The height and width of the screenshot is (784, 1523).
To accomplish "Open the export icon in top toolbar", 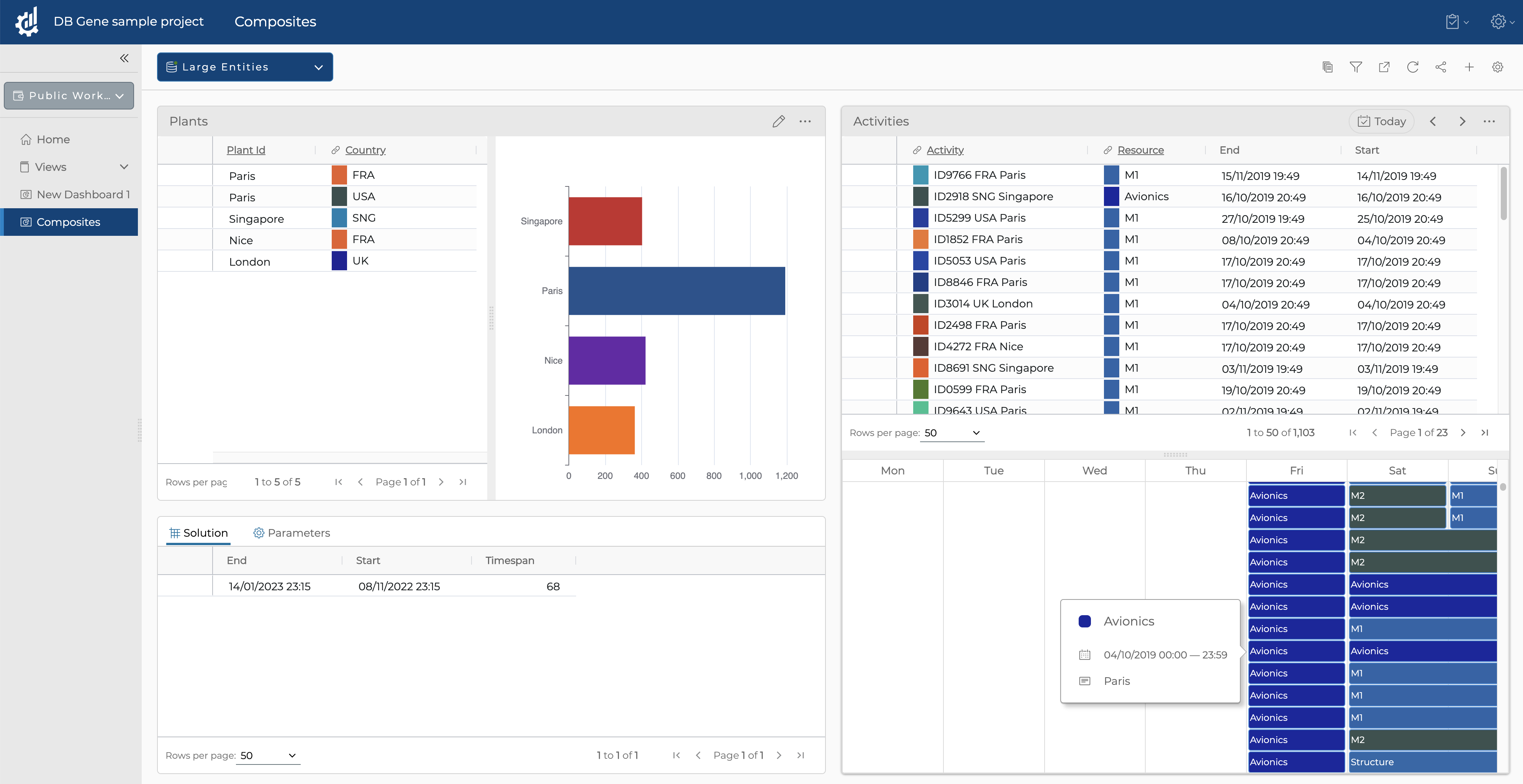I will tap(1384, 67).
